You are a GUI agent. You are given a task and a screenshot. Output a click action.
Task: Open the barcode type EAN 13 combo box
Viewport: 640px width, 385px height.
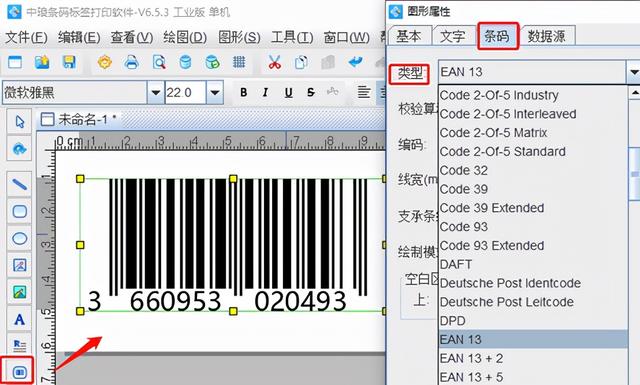538,72
